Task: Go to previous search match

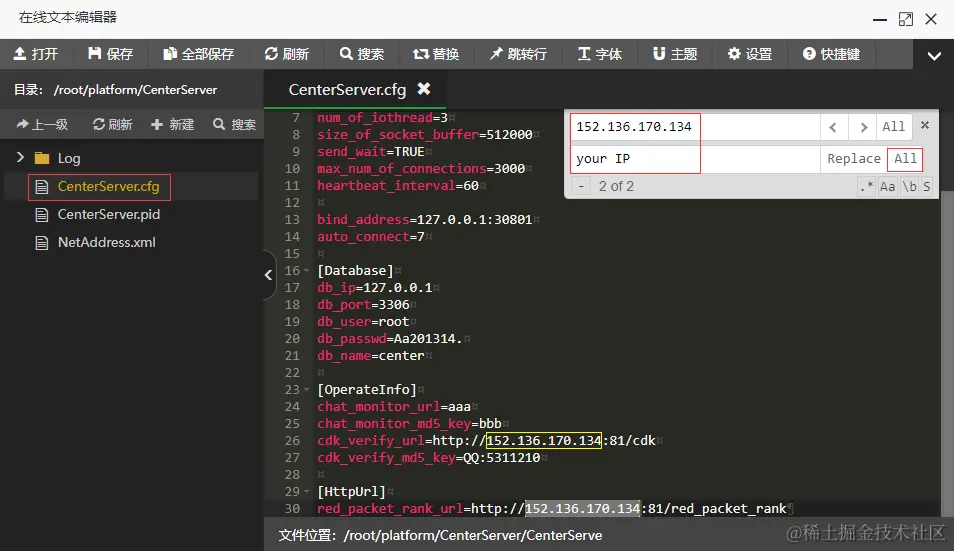Action: click(833, 127)
